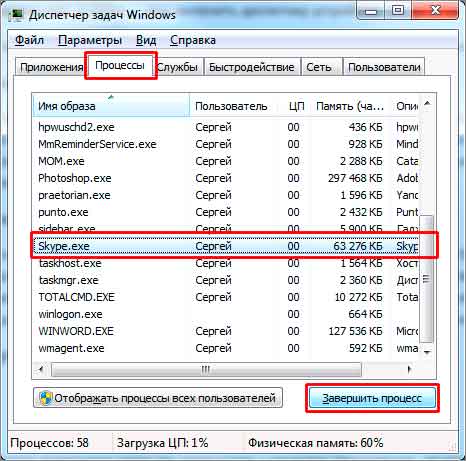Select the Photoshop.exe process row
The width and height of the screenshot is (466, 461).
point(226,178)
